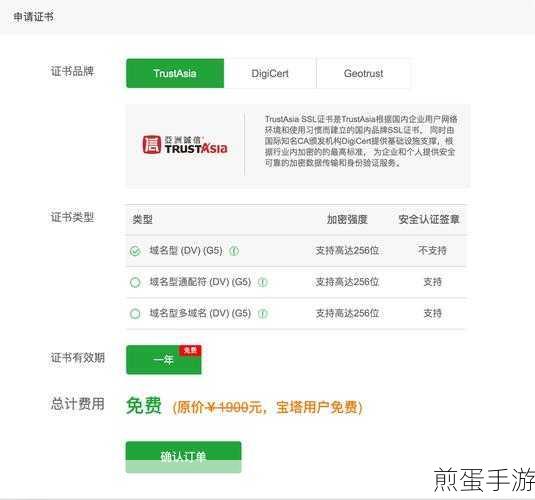Screen dimensions: 535x500
Task: Click the green 免费 total cost text
Action: tap(144, 406)
